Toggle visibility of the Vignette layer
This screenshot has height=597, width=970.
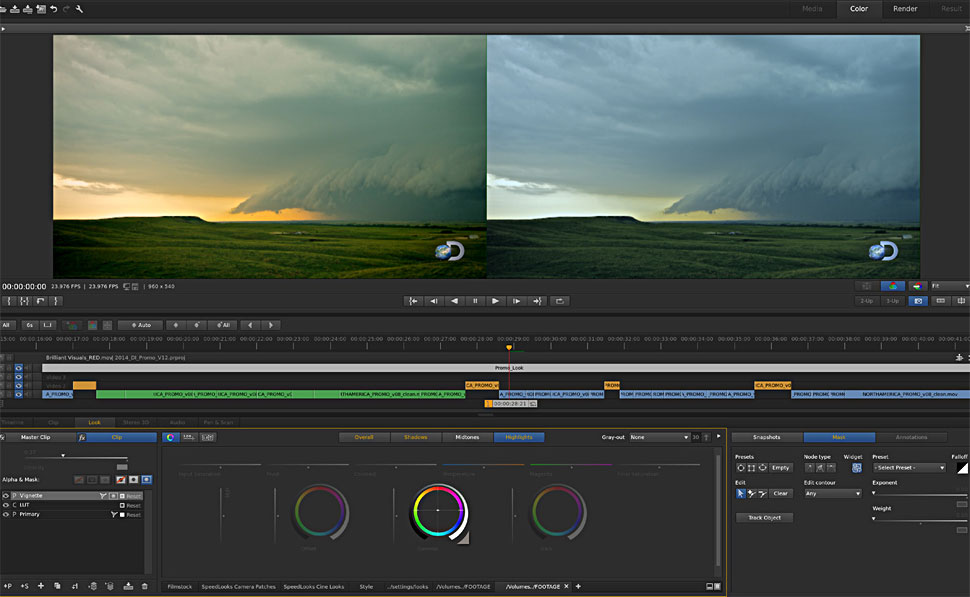point(6,496)
